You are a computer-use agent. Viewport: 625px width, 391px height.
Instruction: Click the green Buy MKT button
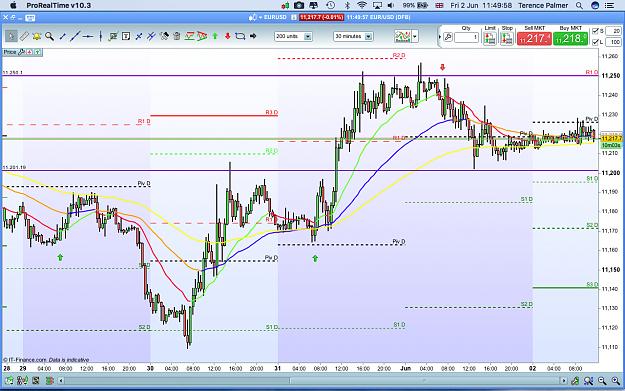click(x=570, y=39)
